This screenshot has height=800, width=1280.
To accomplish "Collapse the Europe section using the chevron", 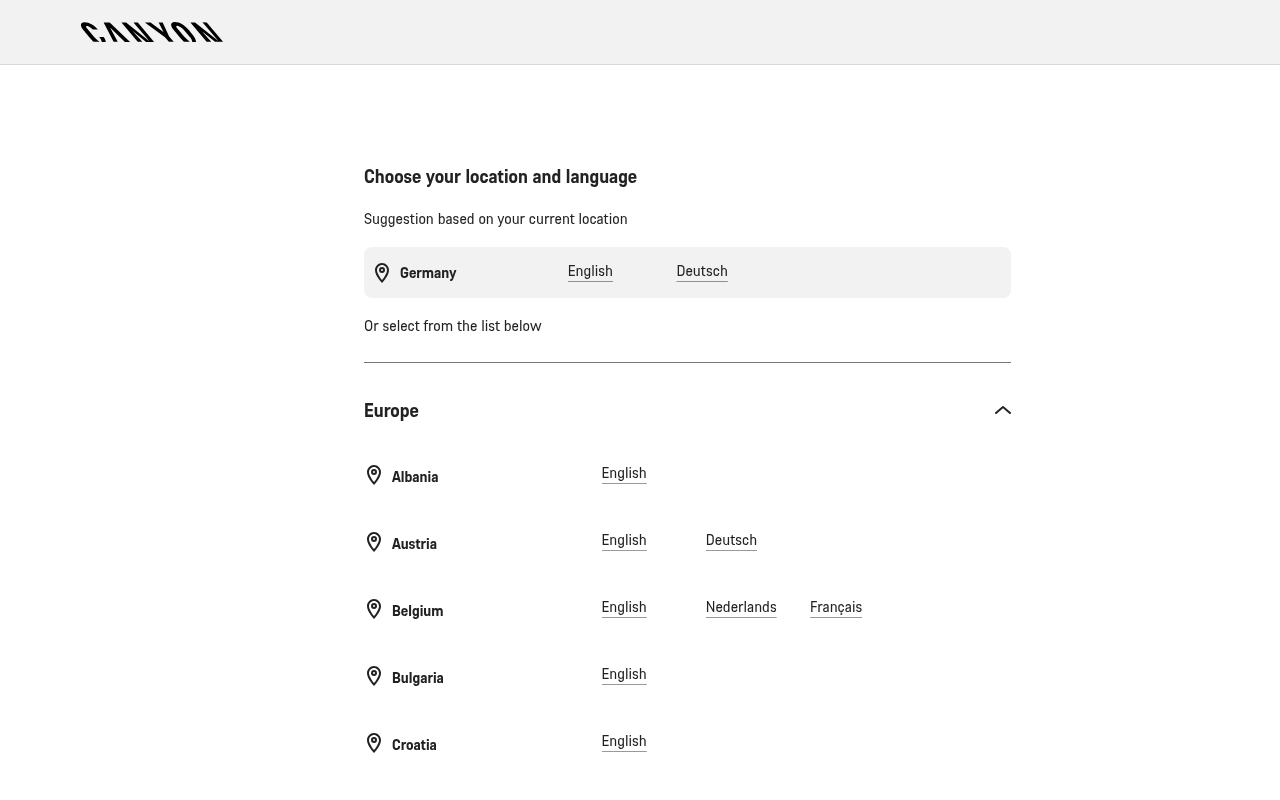I will click(x=1003, y=410).
